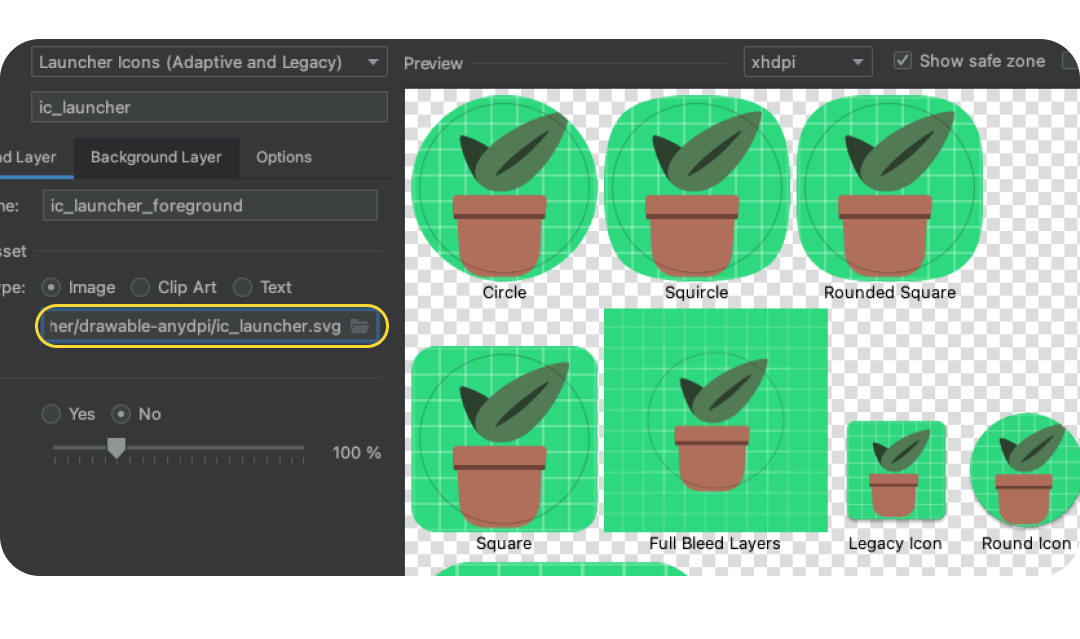The width and height of the screenshot is (1080, 639).
Task: Select the No radio button
Action: point(122,414)
